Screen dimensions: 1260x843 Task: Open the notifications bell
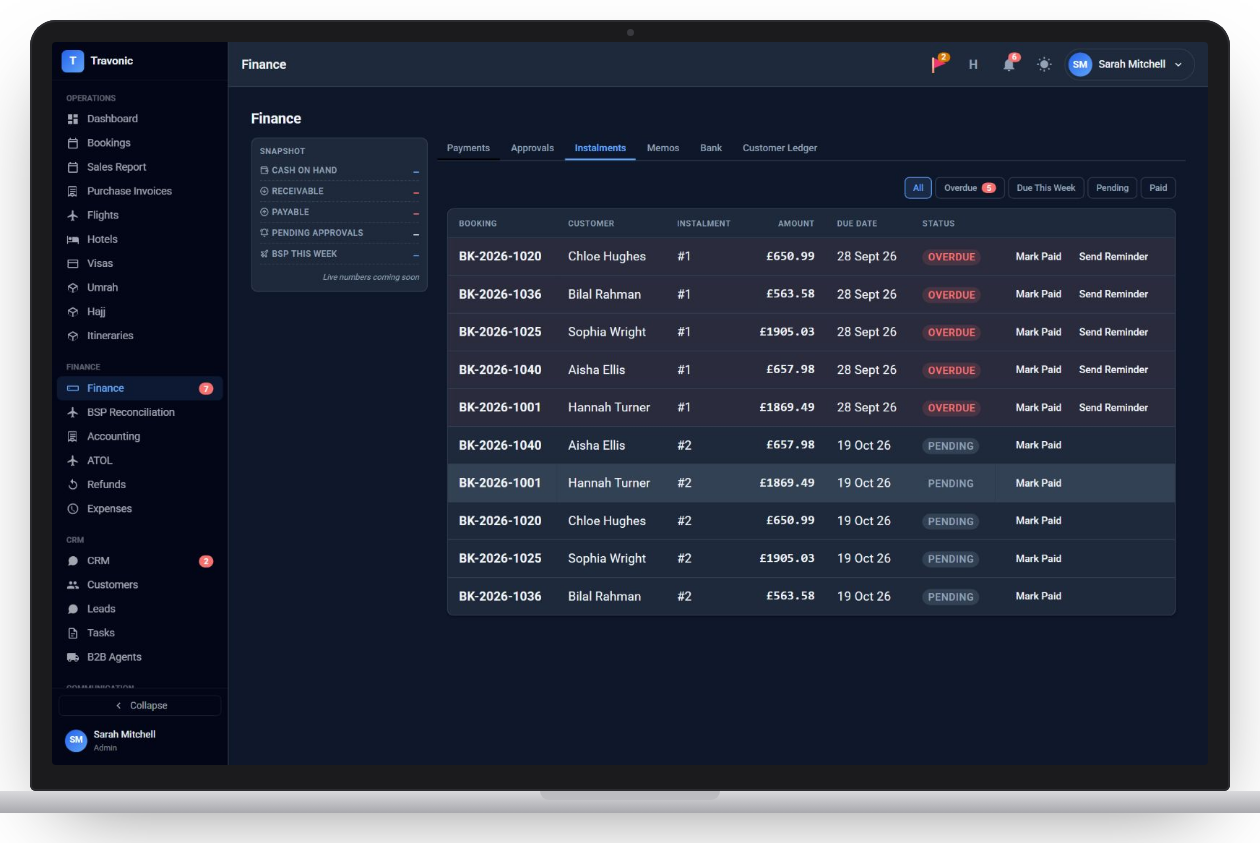point(1010,64)
